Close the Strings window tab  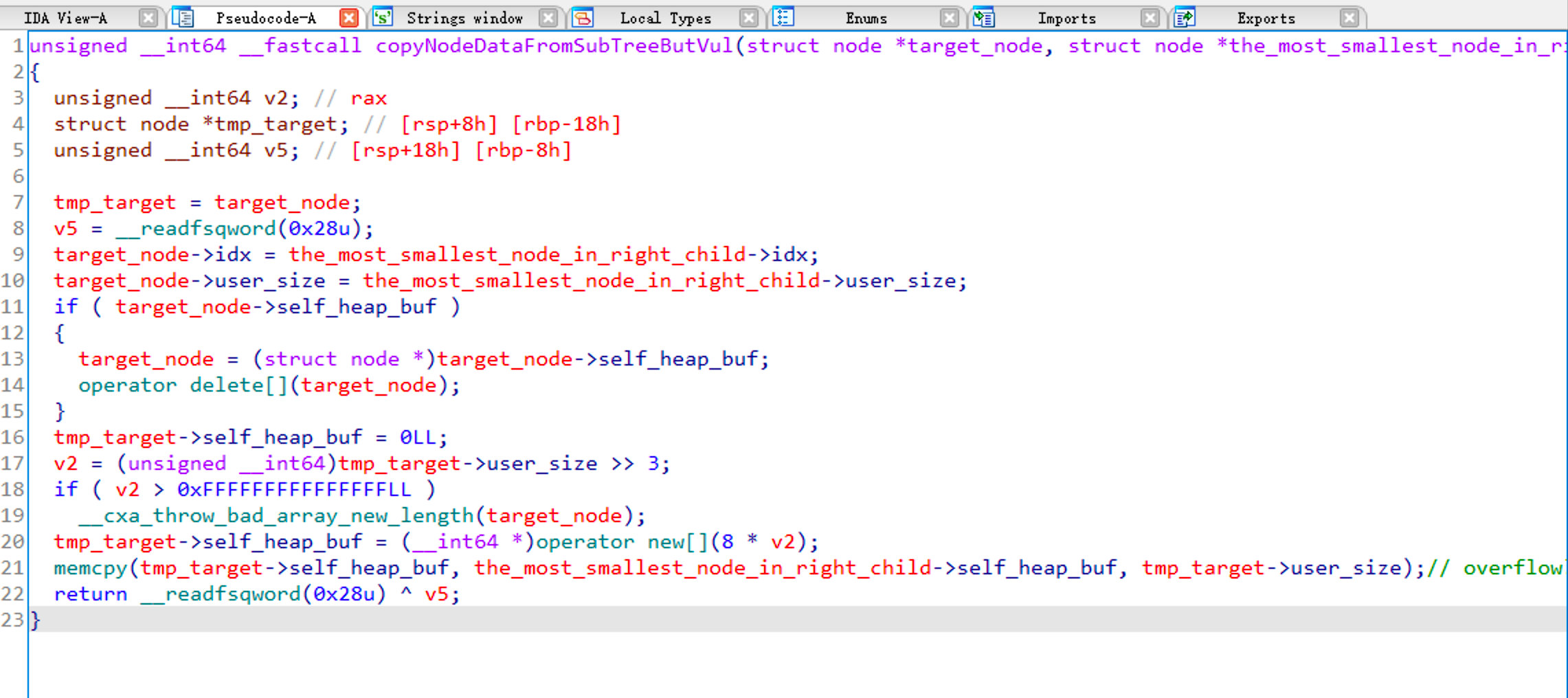click(548, 18)
